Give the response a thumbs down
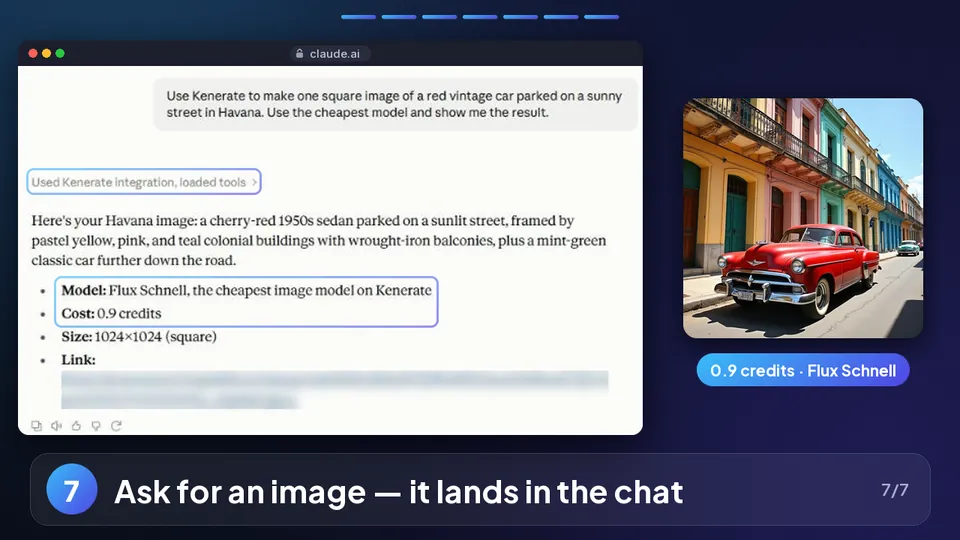 (x=96, y=426)
